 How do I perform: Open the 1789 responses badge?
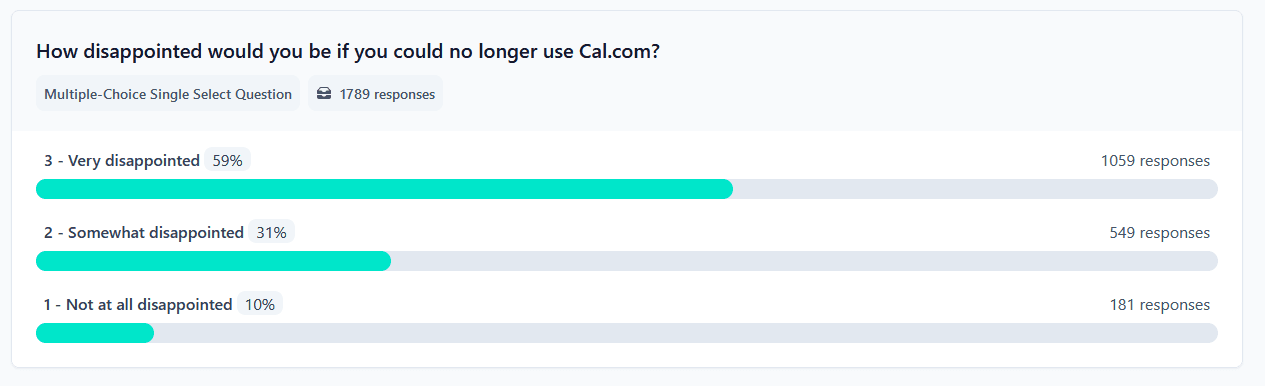click(x=375, y=94)
